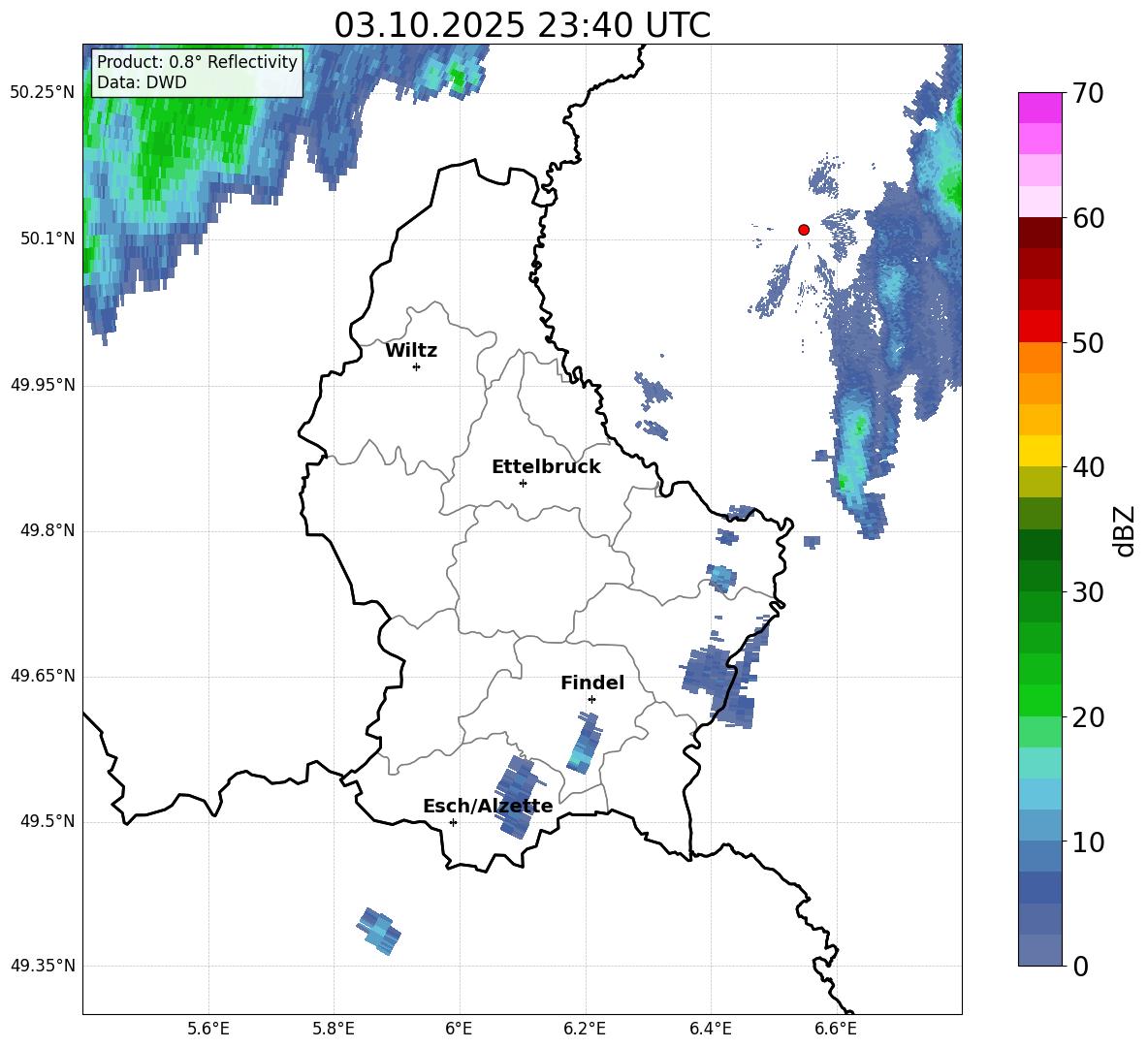Screen dimensions: 1148x1048
Task: Click the 'Data: DWD' text
Action: coord(142,82)
